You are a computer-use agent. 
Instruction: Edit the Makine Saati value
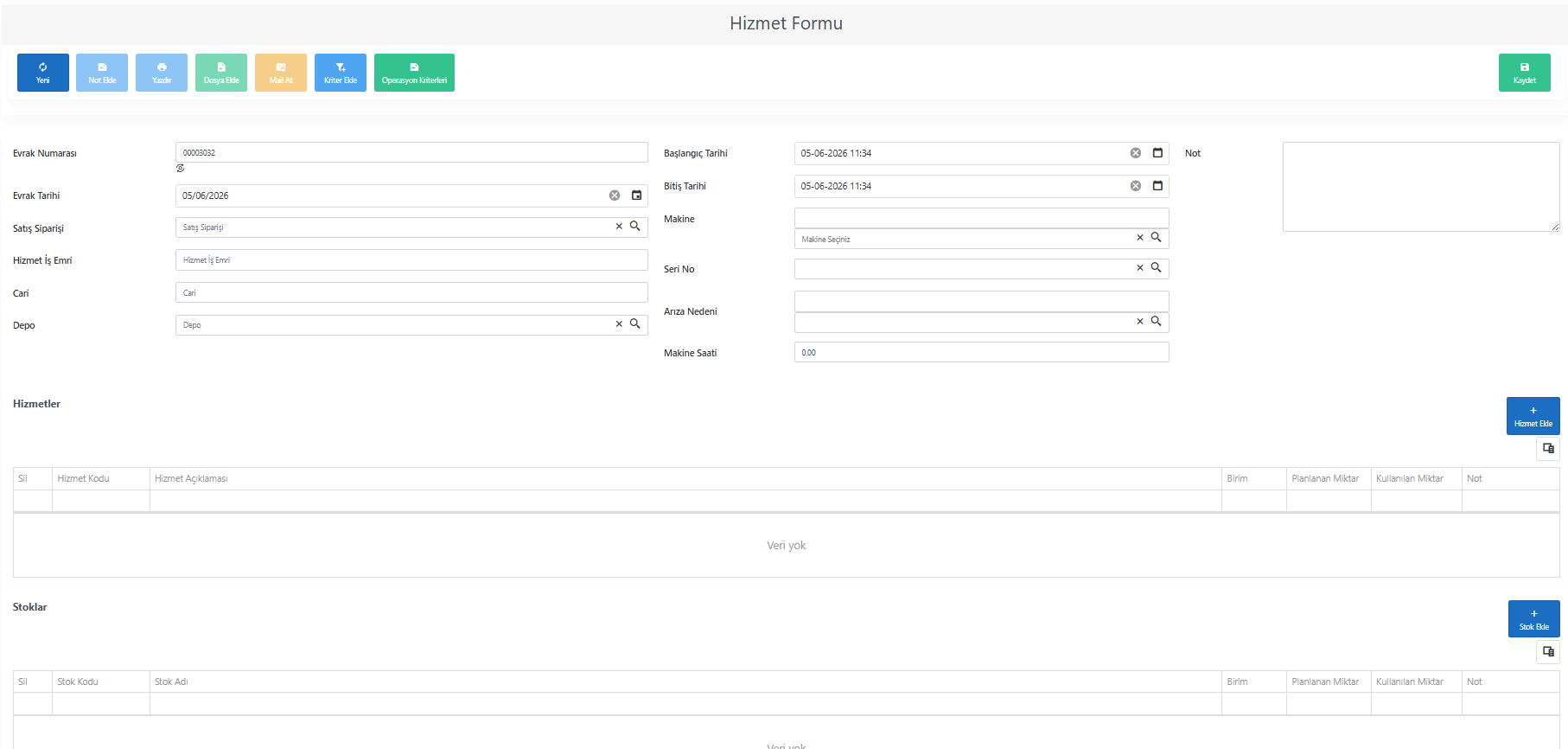pos(982,352)
